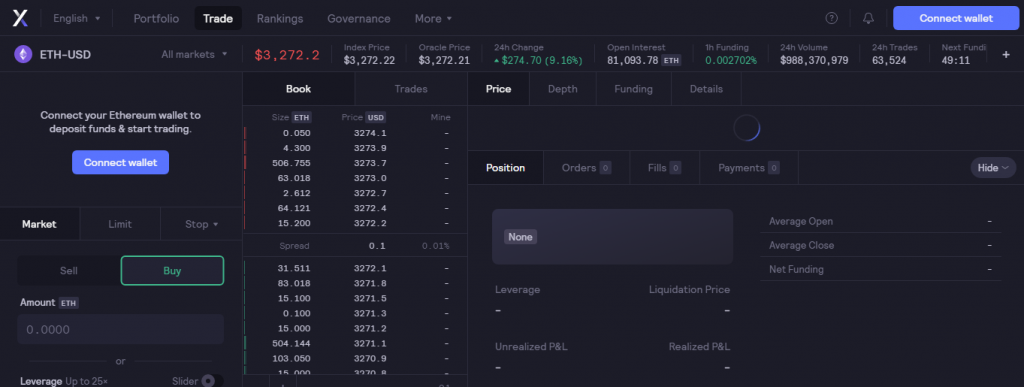
Task: Click ask order at price 3273.0
Action: [x=355, y=178]
